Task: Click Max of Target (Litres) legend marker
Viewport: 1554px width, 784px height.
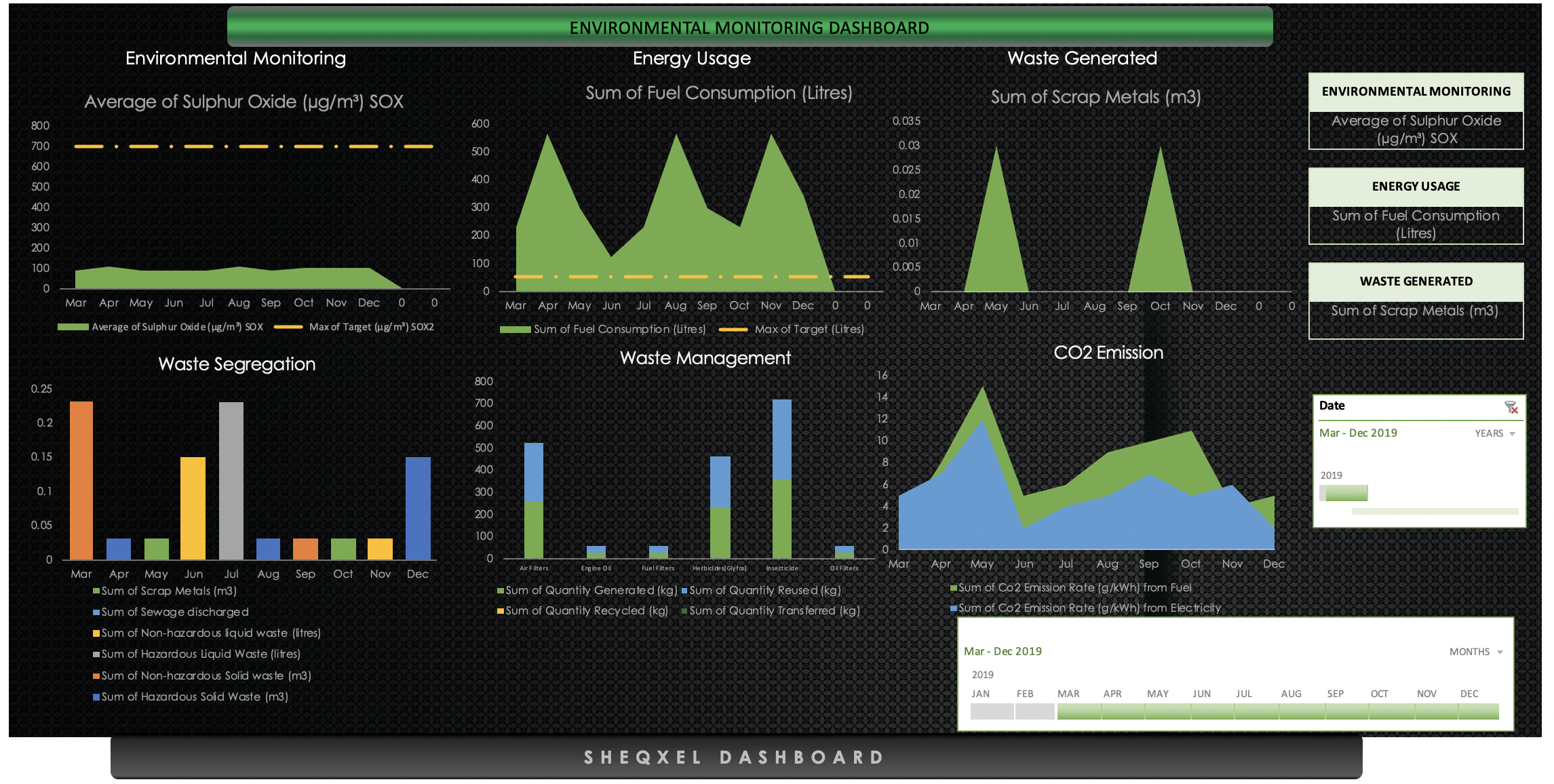Action: pos(733,330)
